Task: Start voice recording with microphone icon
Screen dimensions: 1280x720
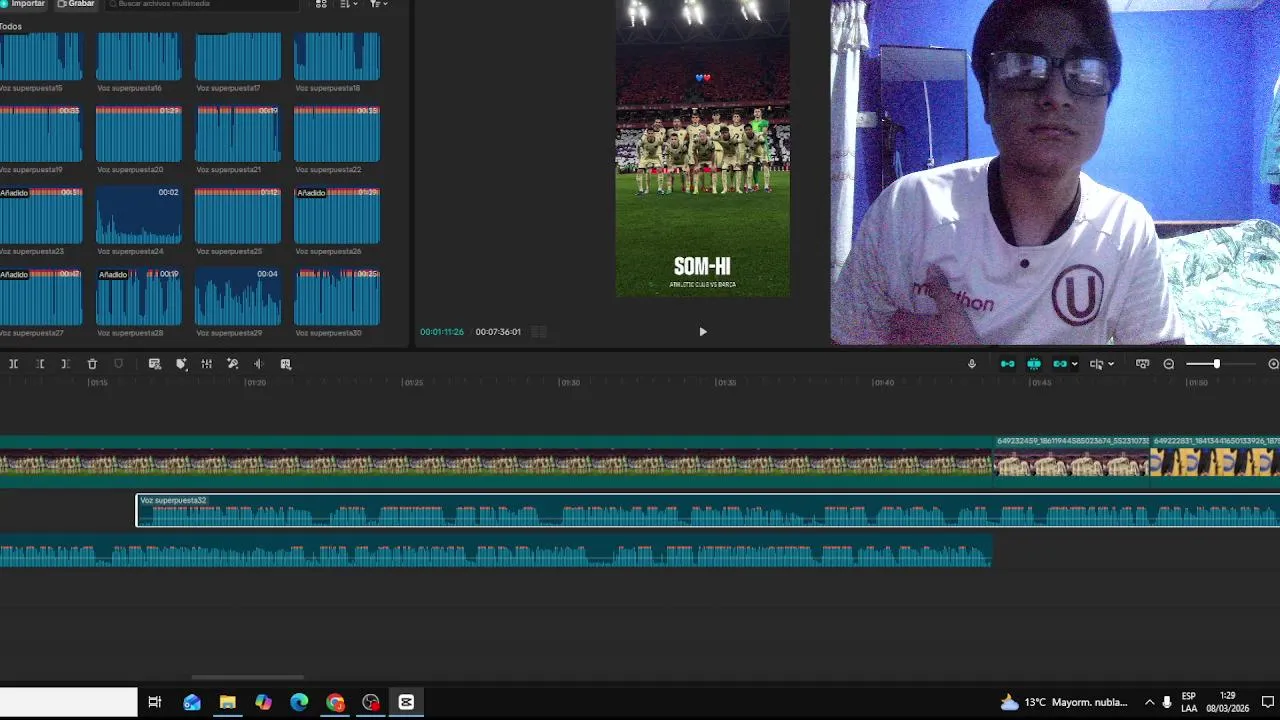Action: tap(972, 364)
